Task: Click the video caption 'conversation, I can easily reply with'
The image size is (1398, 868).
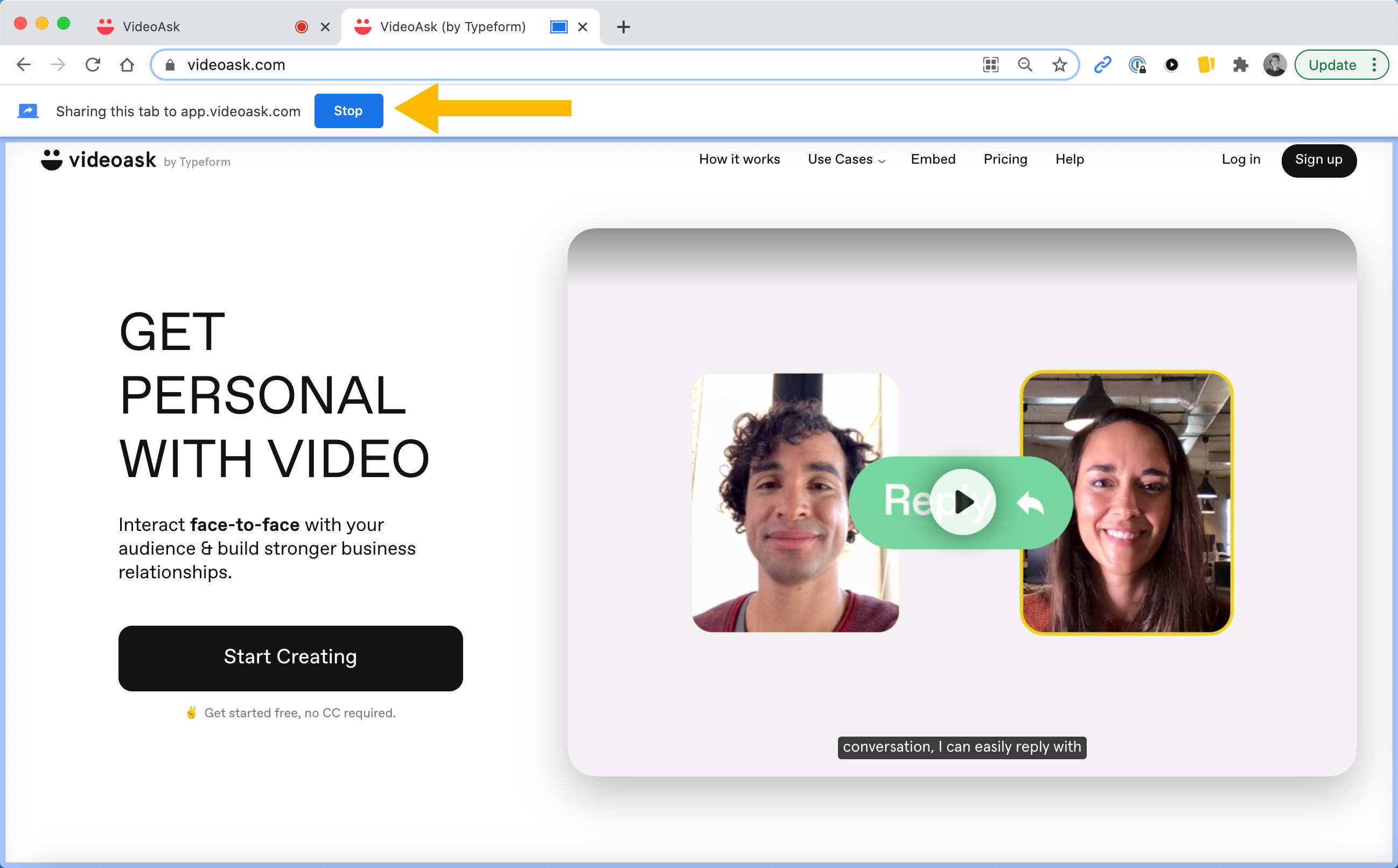Action: (x=962, y=747)
